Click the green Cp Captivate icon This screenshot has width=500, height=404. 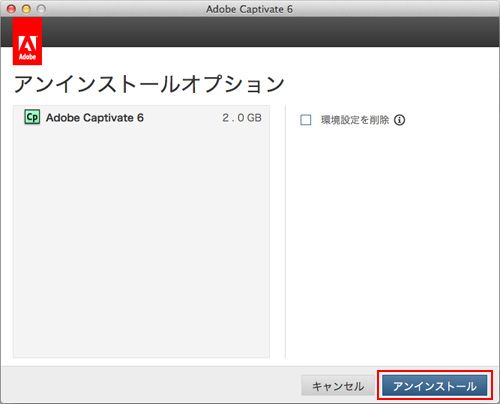coord(32,117)
